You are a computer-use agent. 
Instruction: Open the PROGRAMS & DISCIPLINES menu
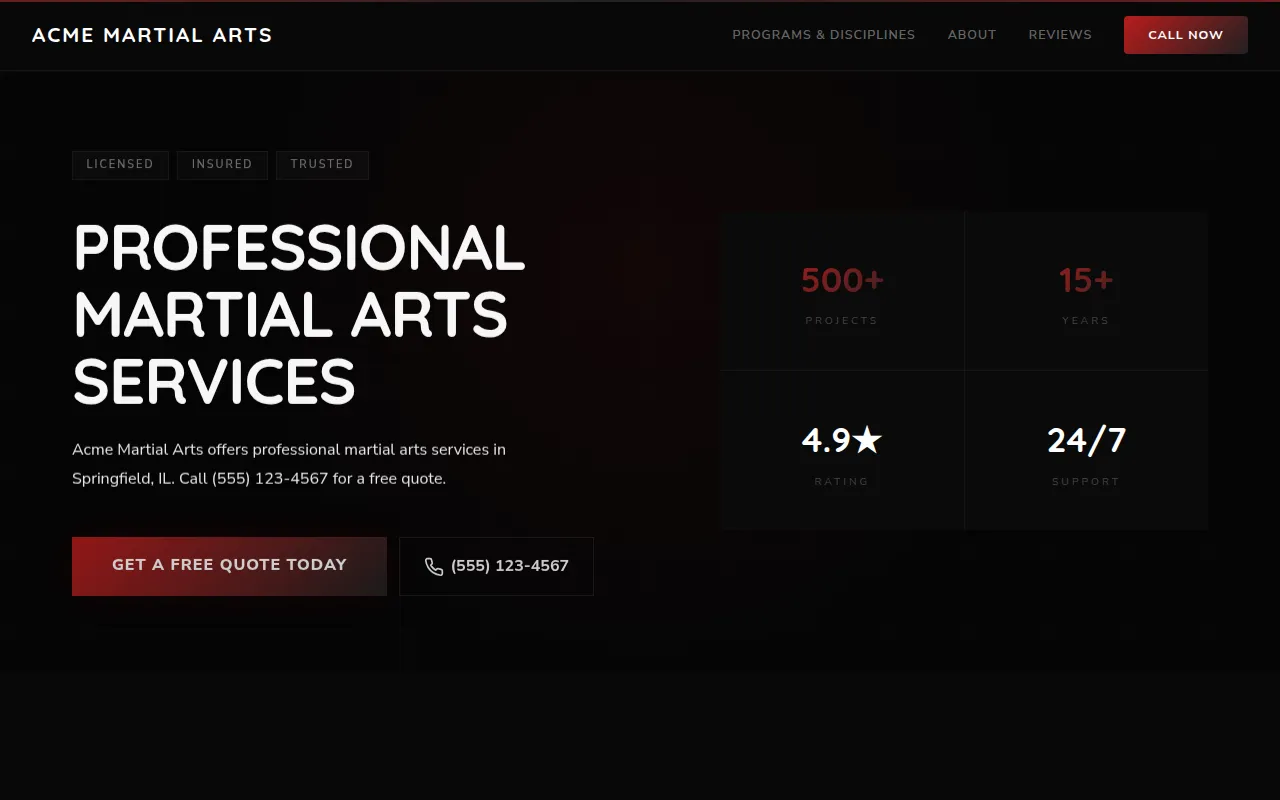click(824, 35)
